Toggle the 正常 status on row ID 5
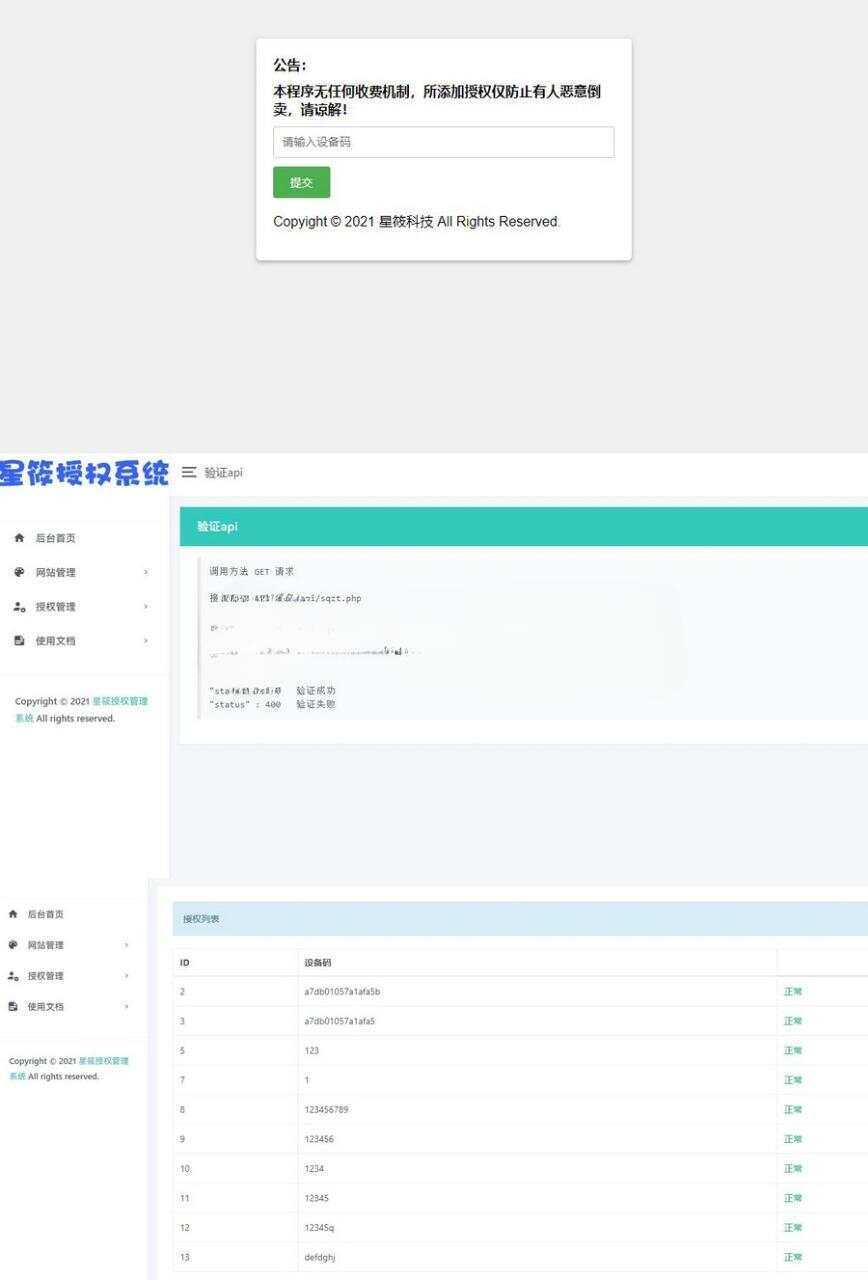 (x=792, y=1050)
